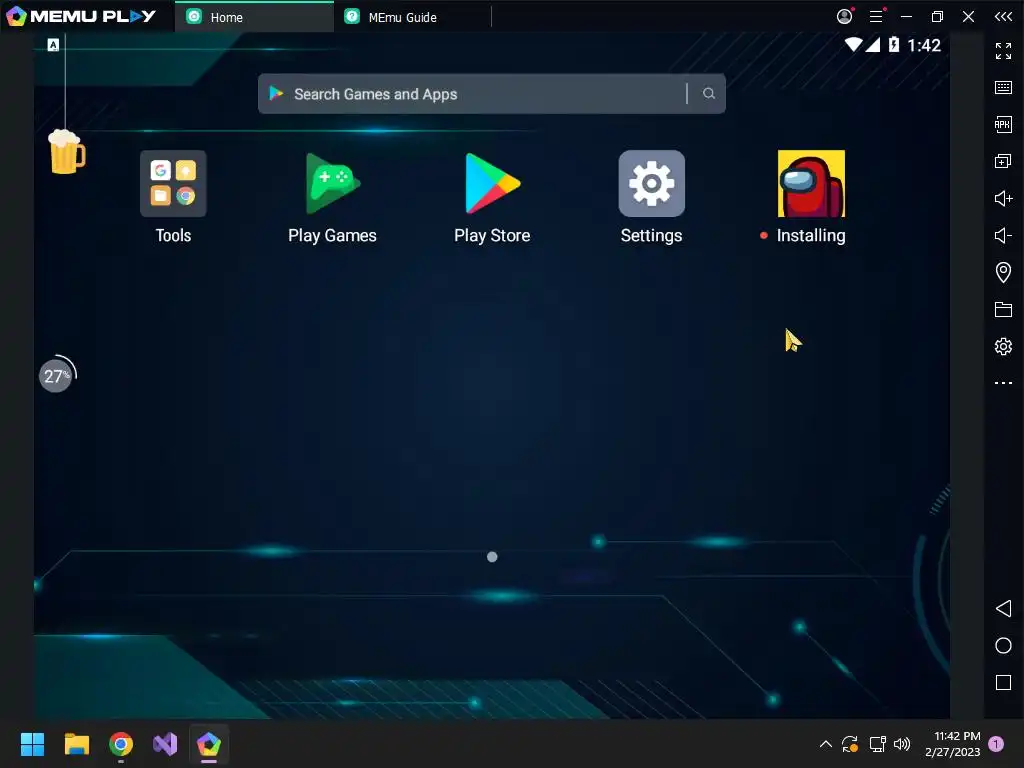Show more sidebar tools (three dots)
Image resolution: width=1024 pixels, height=768 pixels.
tap(1003, 383)
